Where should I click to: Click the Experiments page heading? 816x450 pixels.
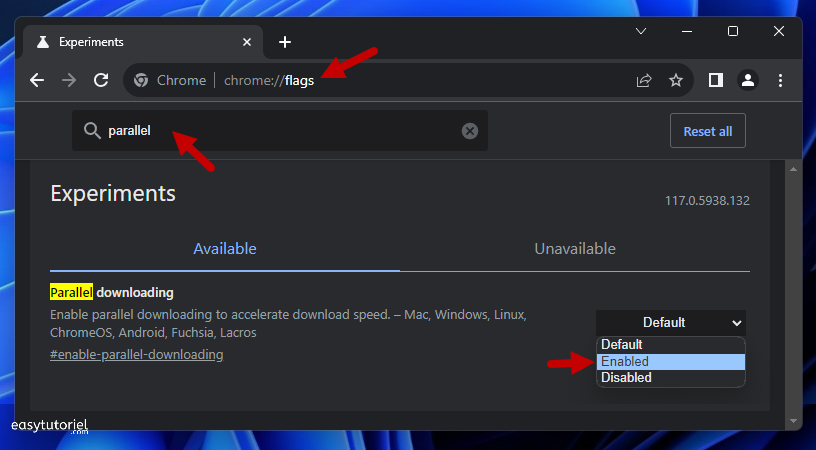pyautogui.click(x=113, y=194)
